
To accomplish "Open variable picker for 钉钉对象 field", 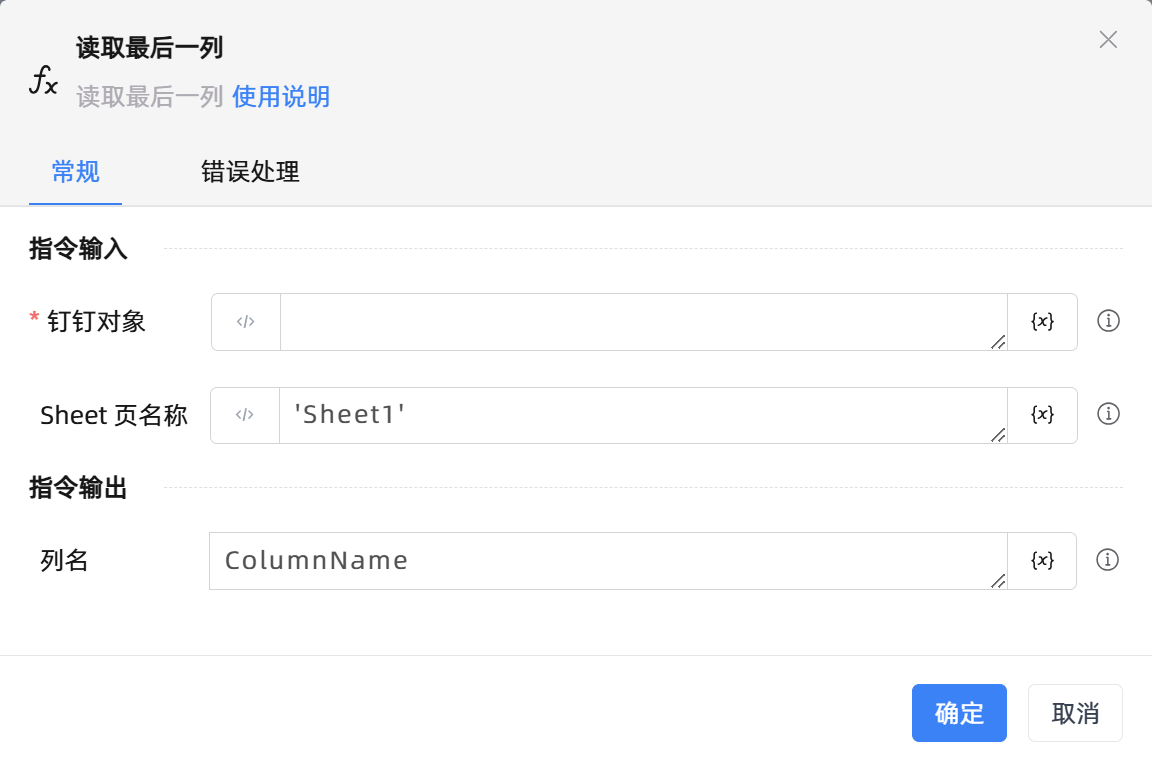I will tap(1042, 322).
